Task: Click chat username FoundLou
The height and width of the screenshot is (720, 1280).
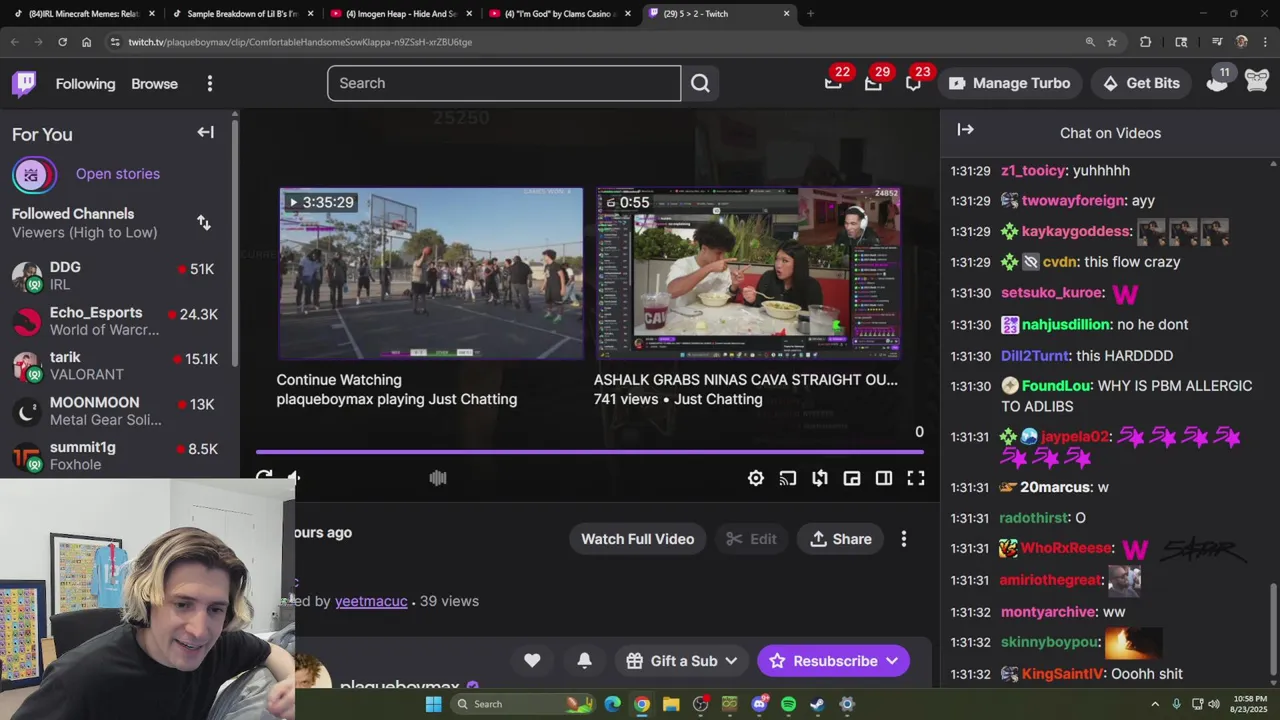Action: [x=1055, y=386]
